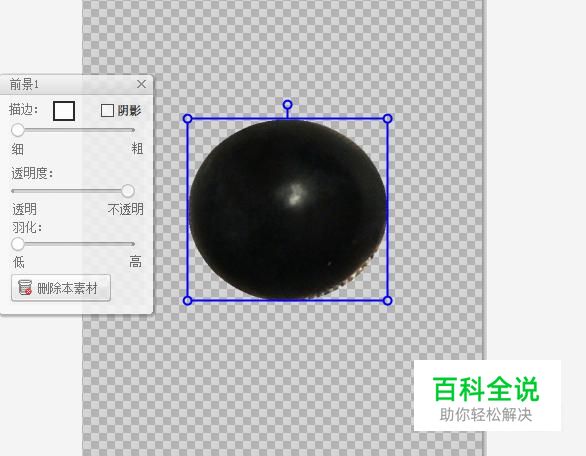
Task: Select the black sphere image
Action: [288, 210]
